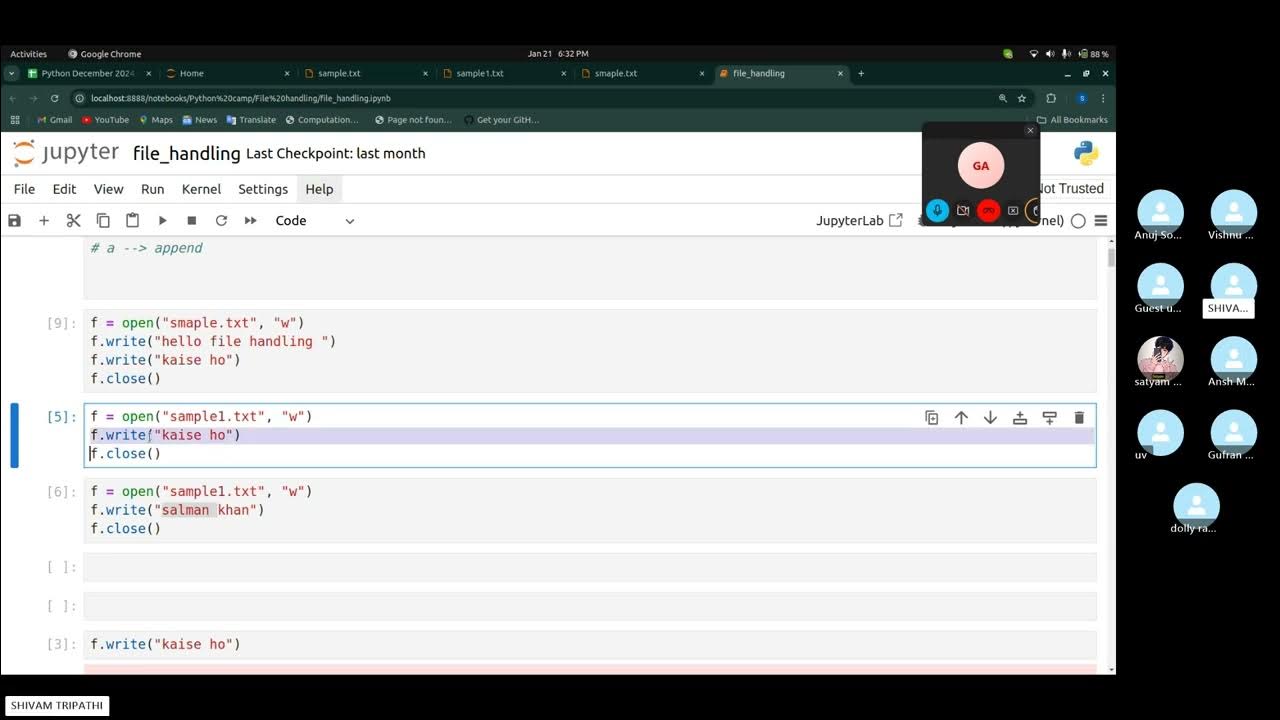Viewport: 1280px width, 720px height.
Task: Select the first empty code cell
Action: coord(590,567)
